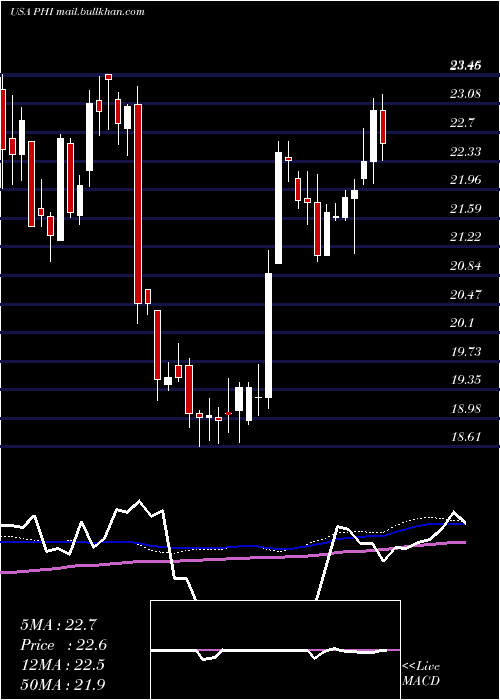
Task: Click the '<<Live MACD' label
Action: click(421, 673)
